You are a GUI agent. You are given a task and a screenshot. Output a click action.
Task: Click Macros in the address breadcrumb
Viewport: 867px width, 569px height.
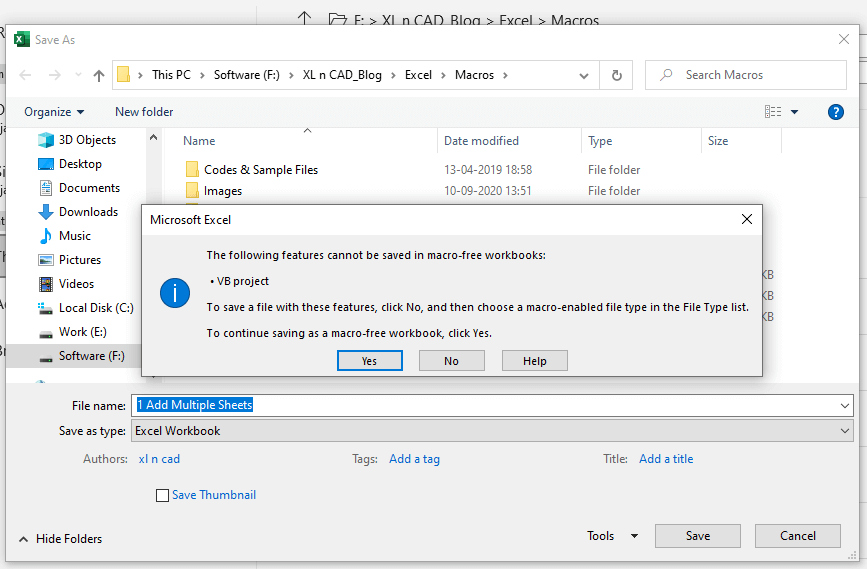[x=474, y=75]
